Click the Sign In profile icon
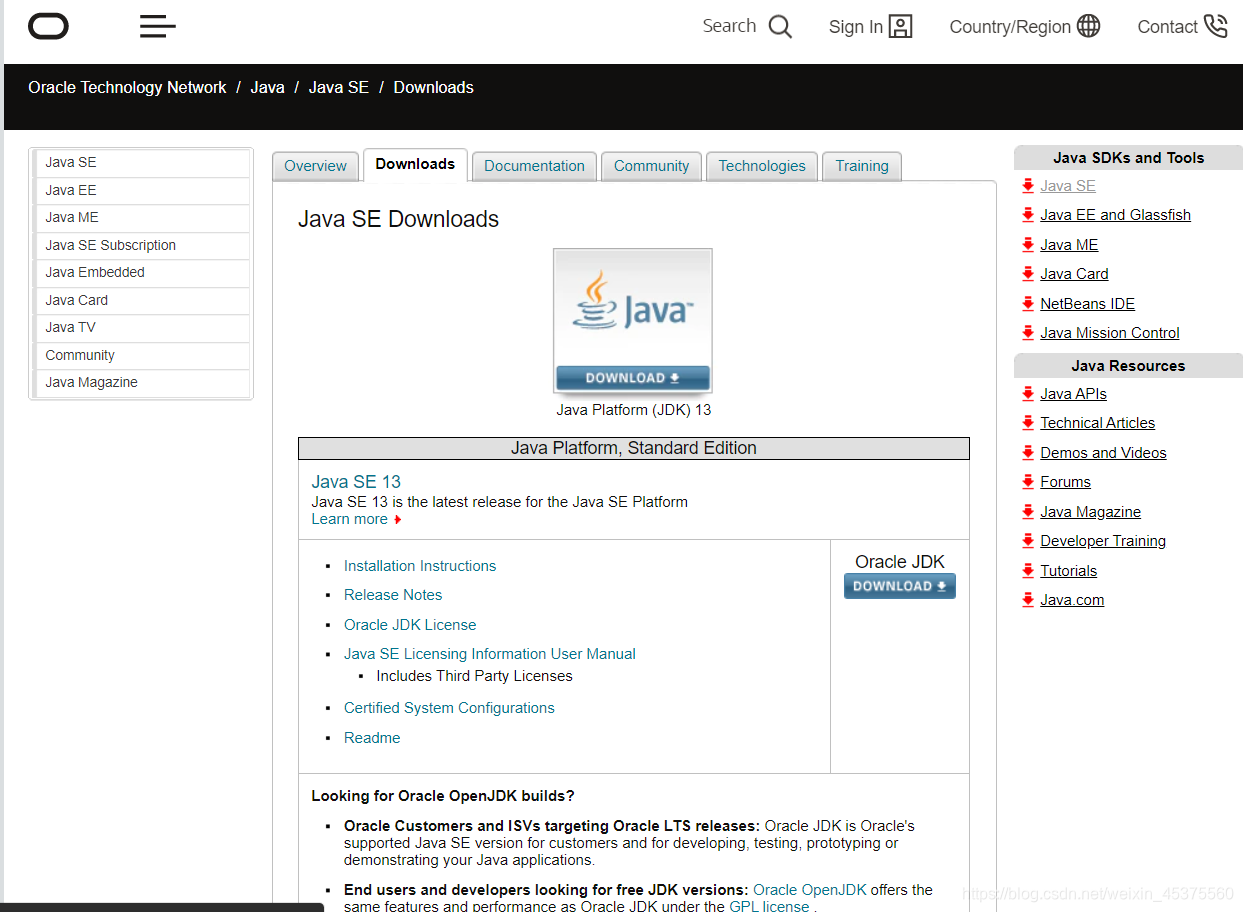 [x=901, y=27]
